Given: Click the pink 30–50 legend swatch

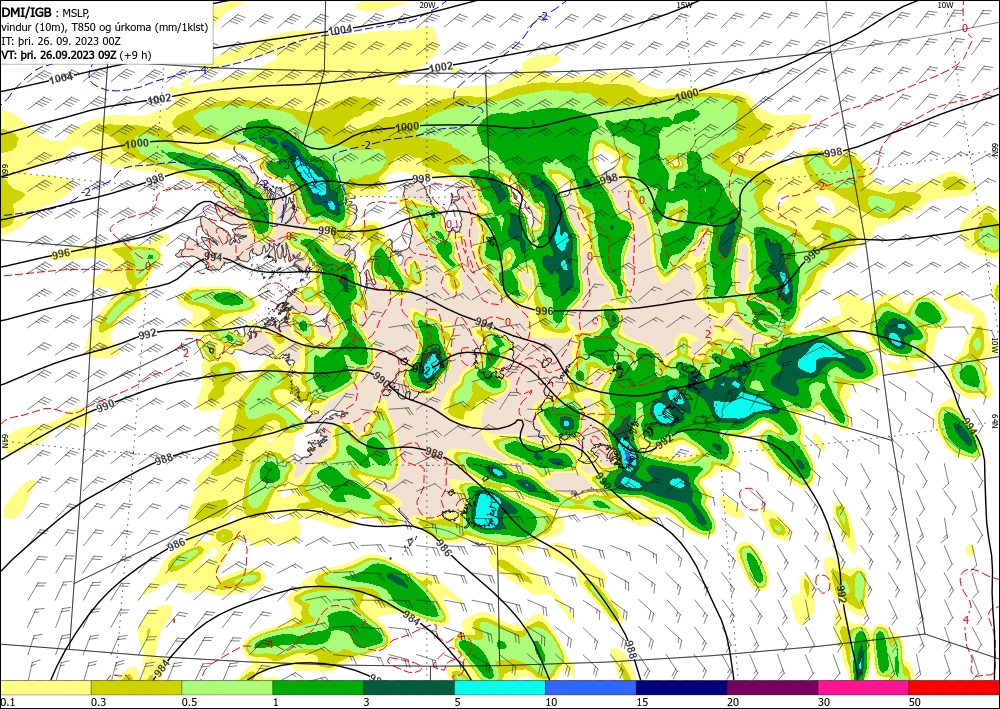Looking at the screenshot, I should [863, 687].
